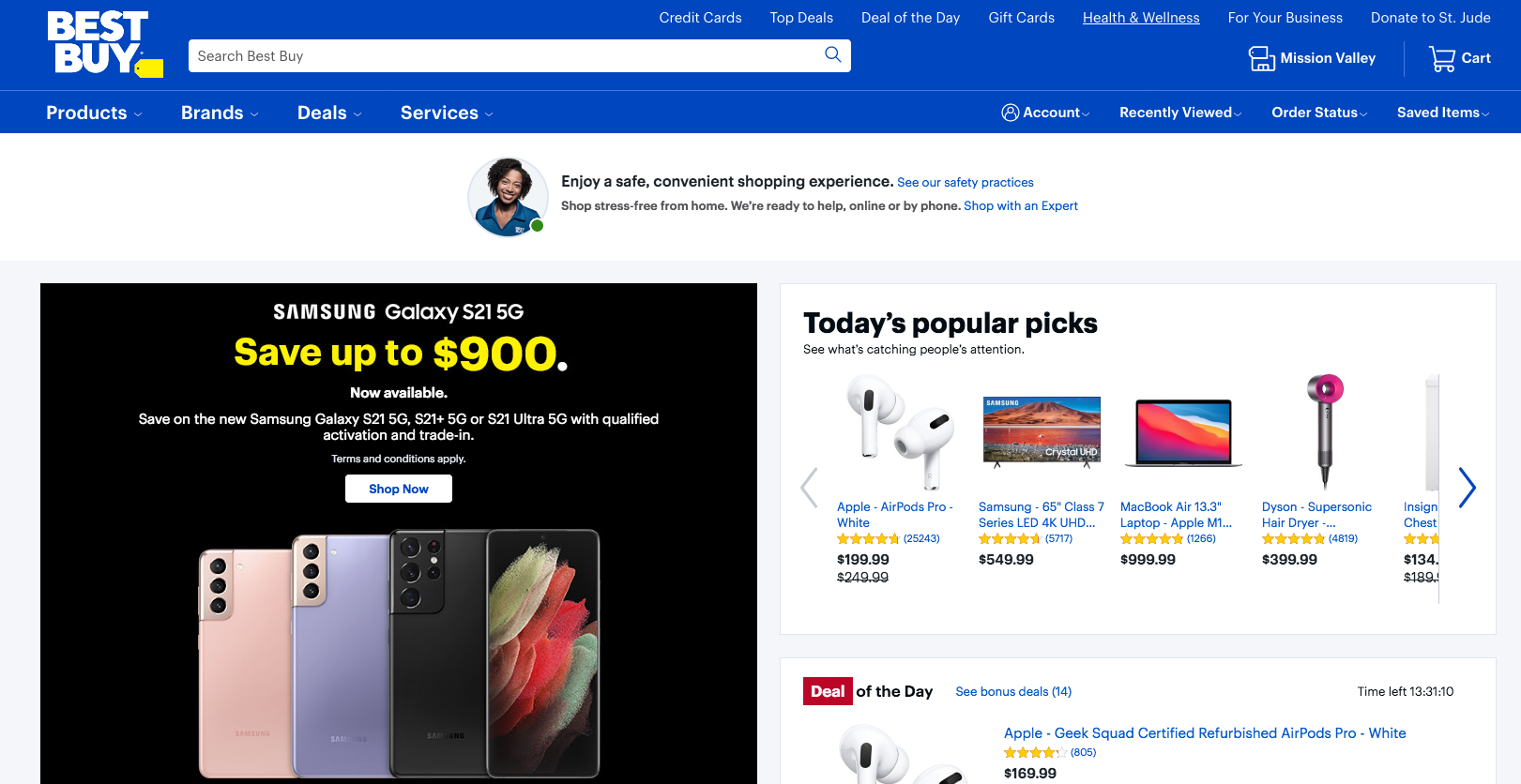1521x784 pixels.
Task: Go back with popular picks left arrow
Action: click(x=809, y=488)
